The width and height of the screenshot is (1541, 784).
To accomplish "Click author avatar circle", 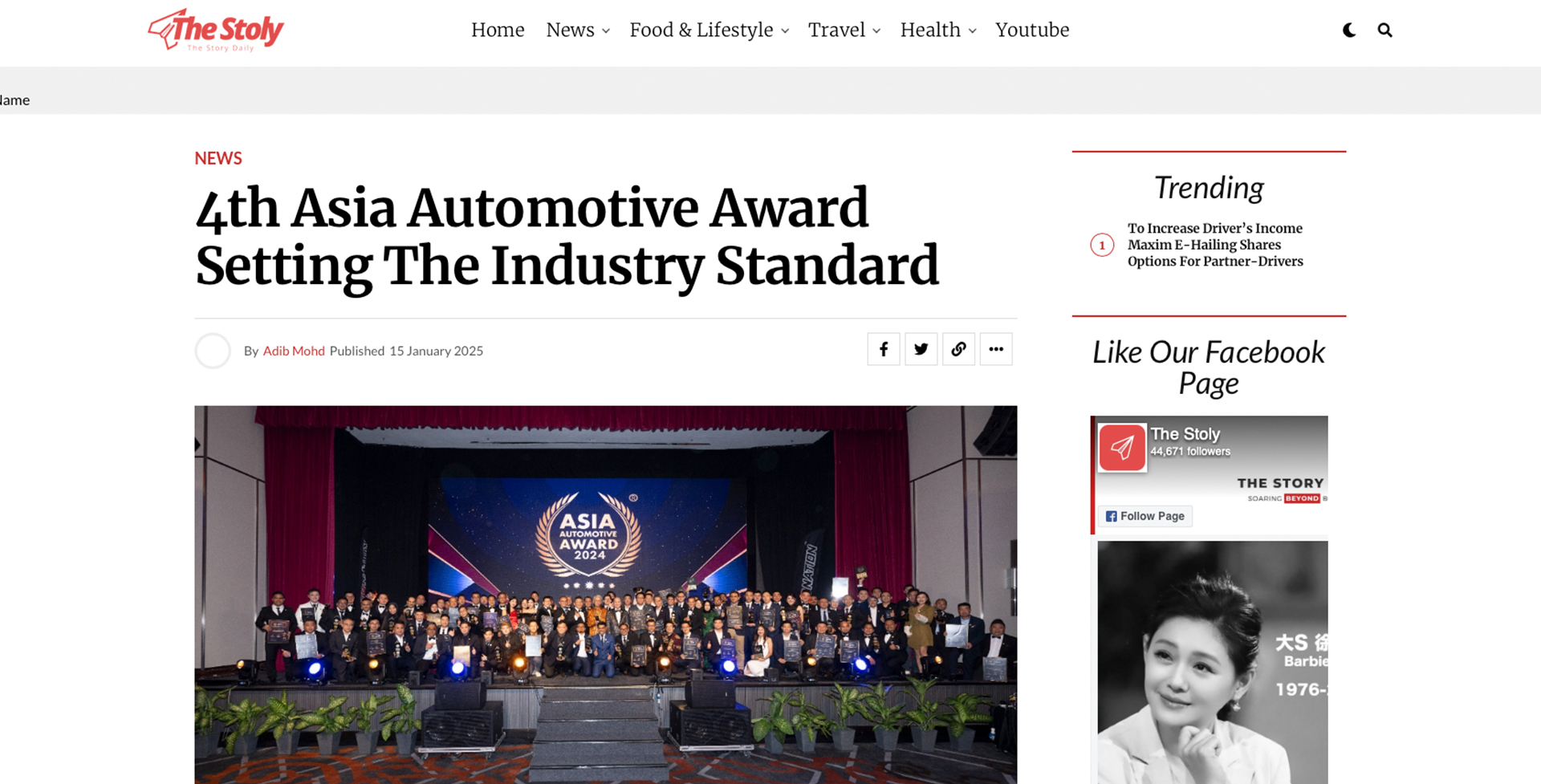I will [x=213, y=351].
